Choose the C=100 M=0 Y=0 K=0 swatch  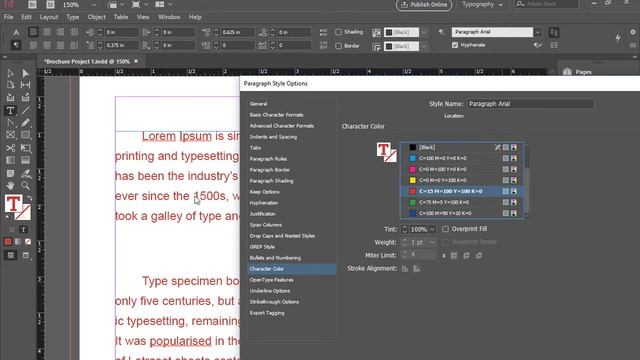[x=461, y=158]
